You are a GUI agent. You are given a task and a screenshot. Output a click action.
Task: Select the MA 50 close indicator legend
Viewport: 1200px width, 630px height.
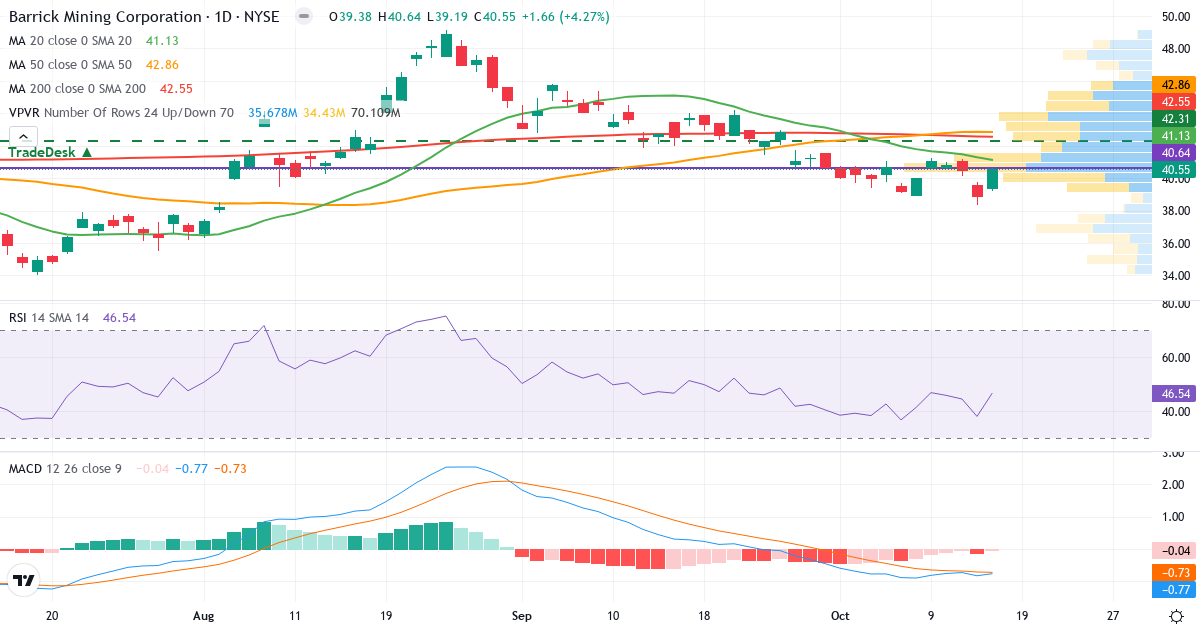[70, 65]
